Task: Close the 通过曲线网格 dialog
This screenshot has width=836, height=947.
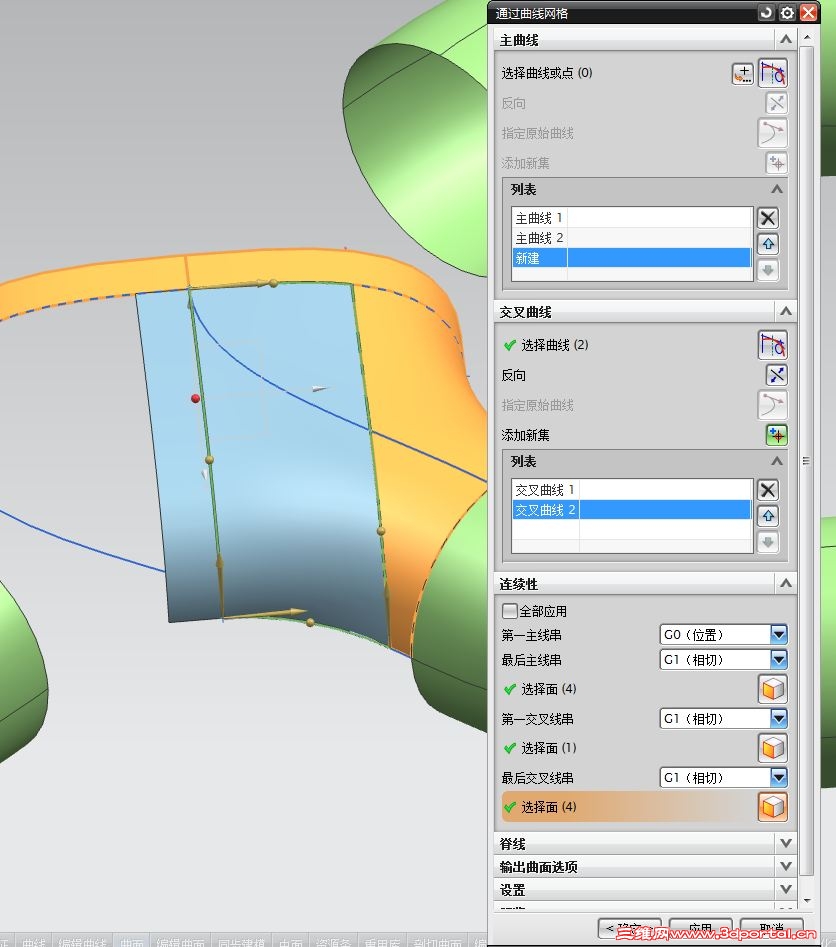Action: point(808,13)
